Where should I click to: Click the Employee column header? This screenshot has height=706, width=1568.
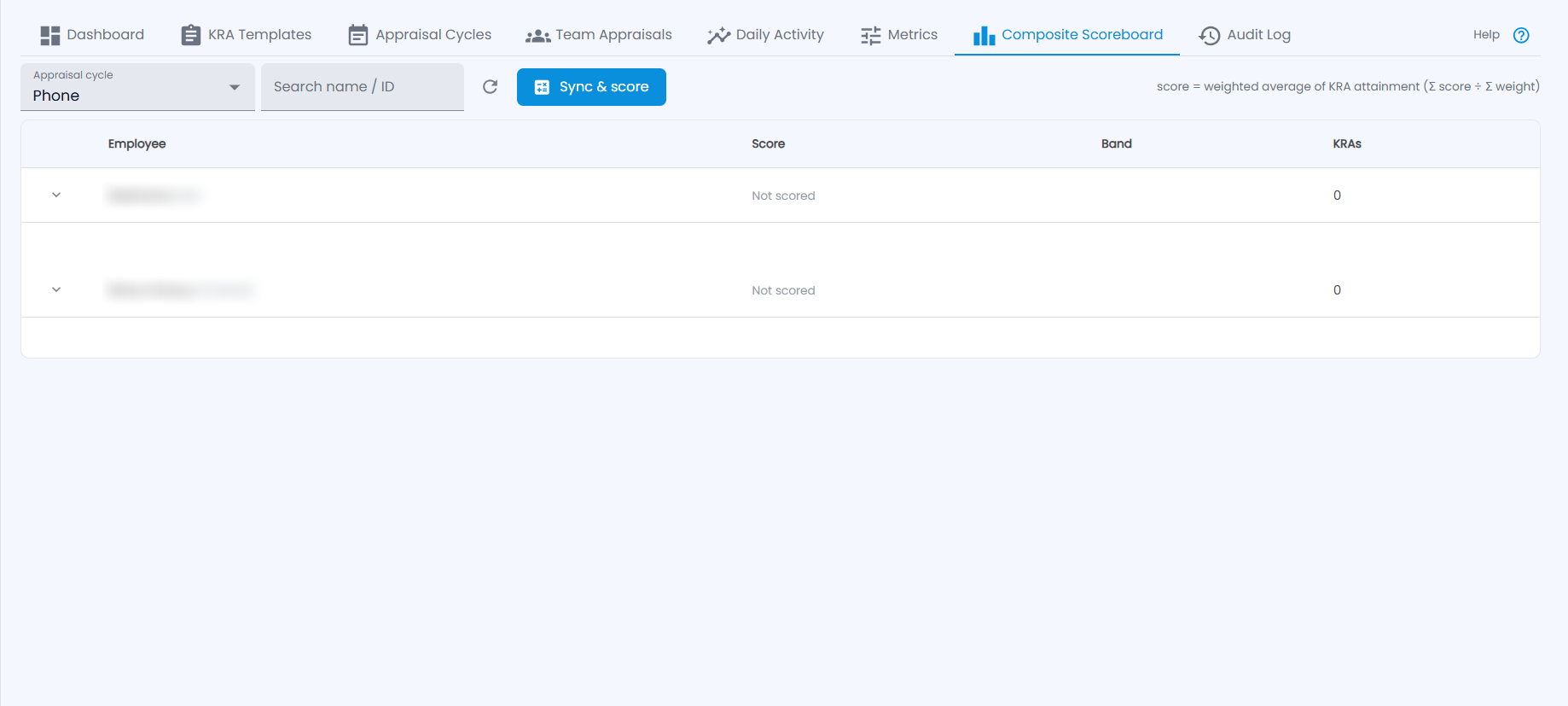(137, 144)
